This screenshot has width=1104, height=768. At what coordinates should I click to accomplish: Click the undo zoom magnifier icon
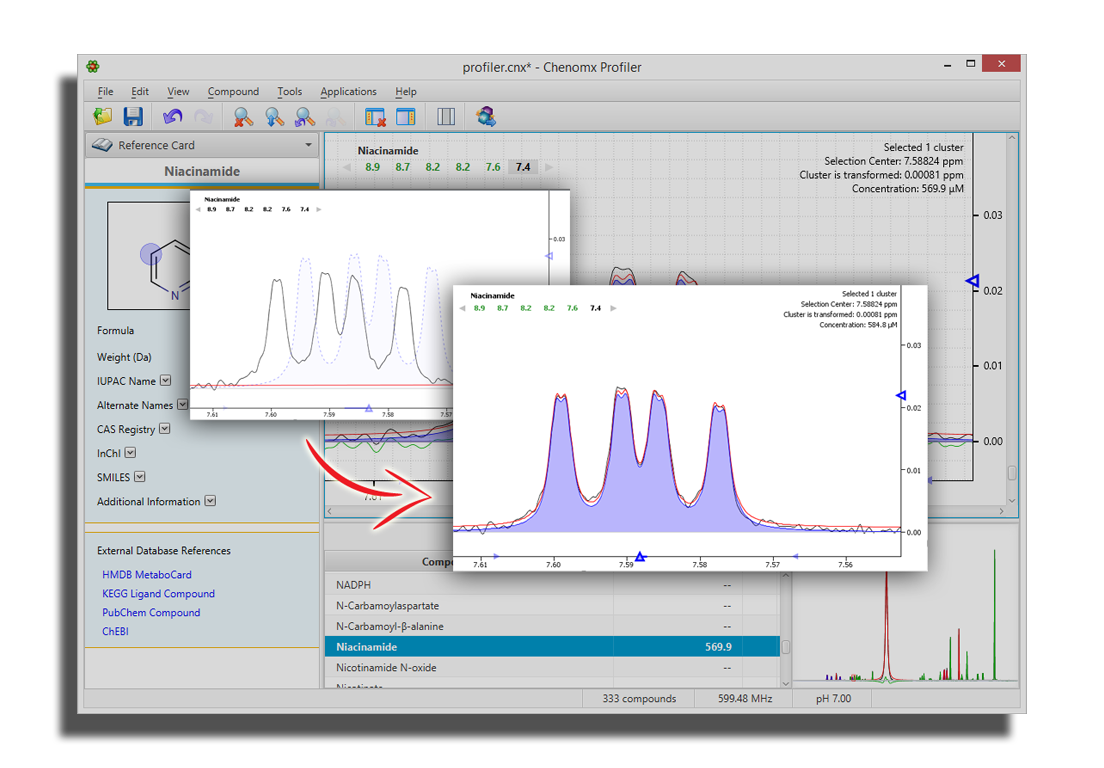(305, 116)
